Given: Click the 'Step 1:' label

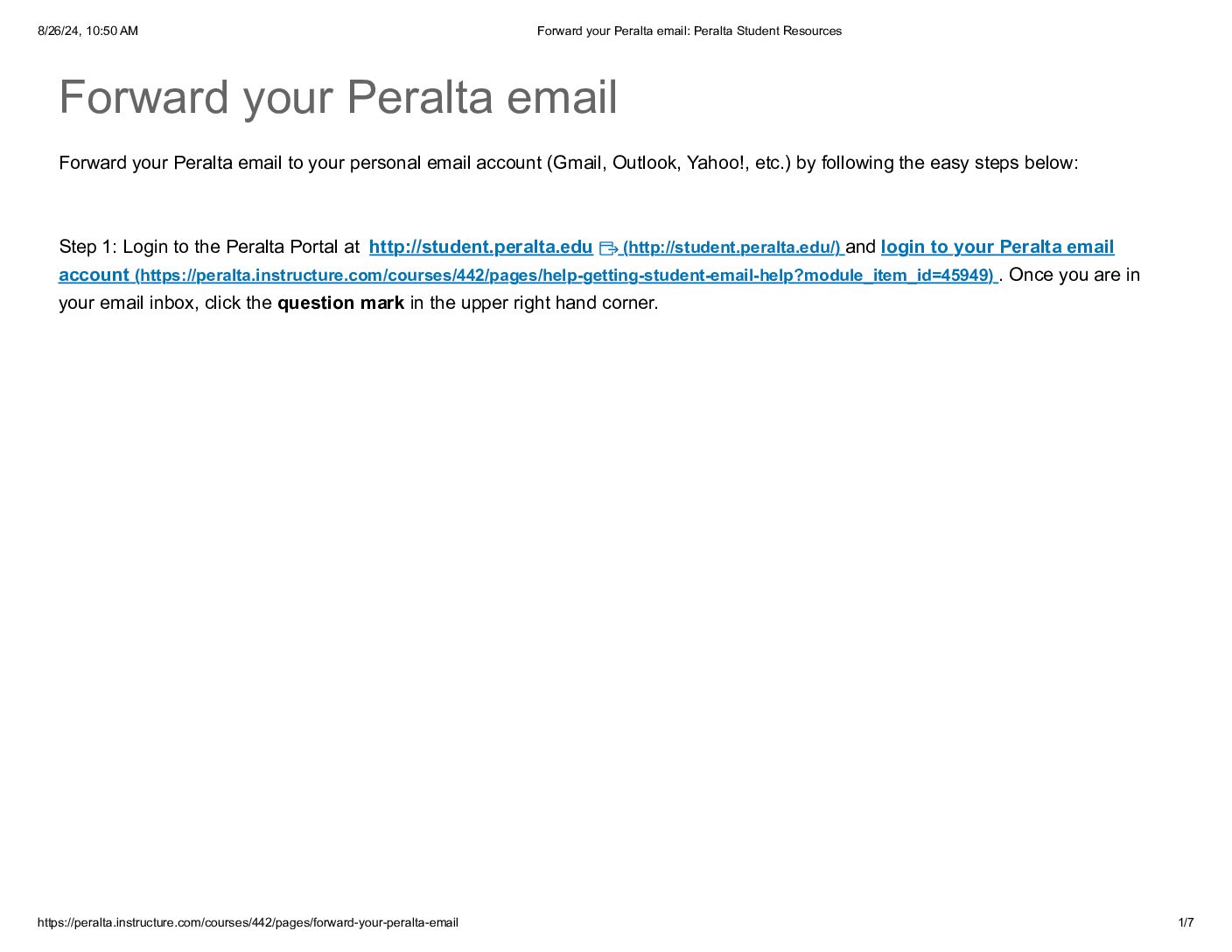Looking at the screenshot, I should 87,247.
